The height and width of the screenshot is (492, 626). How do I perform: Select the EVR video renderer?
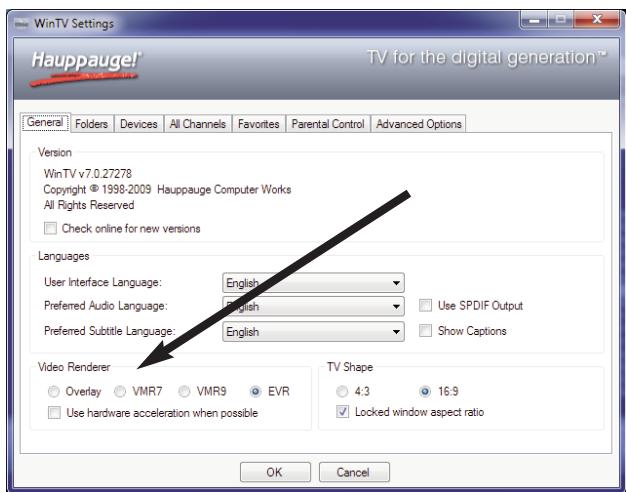coord(256,391)
